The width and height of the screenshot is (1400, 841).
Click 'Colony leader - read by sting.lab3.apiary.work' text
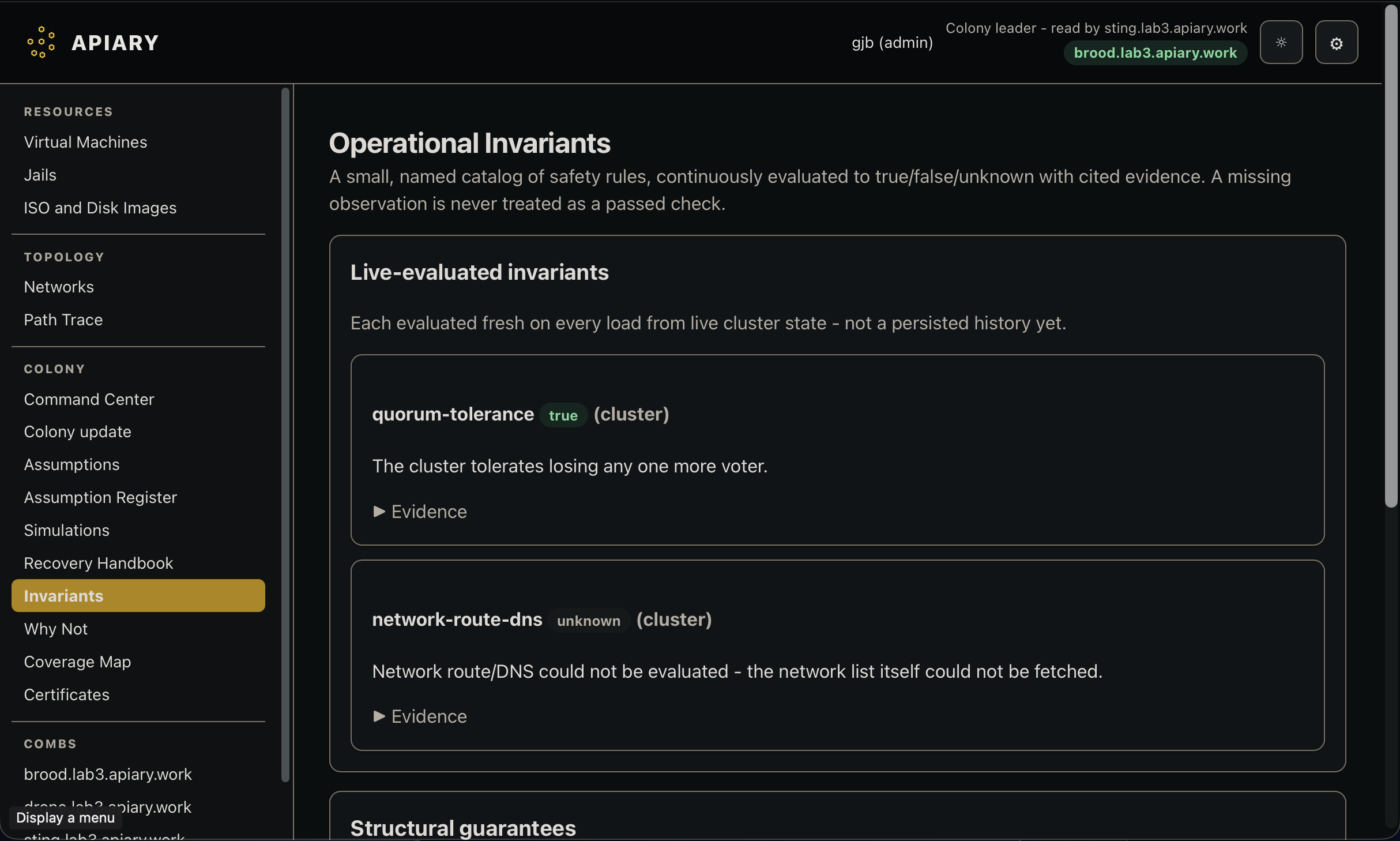1096,28
